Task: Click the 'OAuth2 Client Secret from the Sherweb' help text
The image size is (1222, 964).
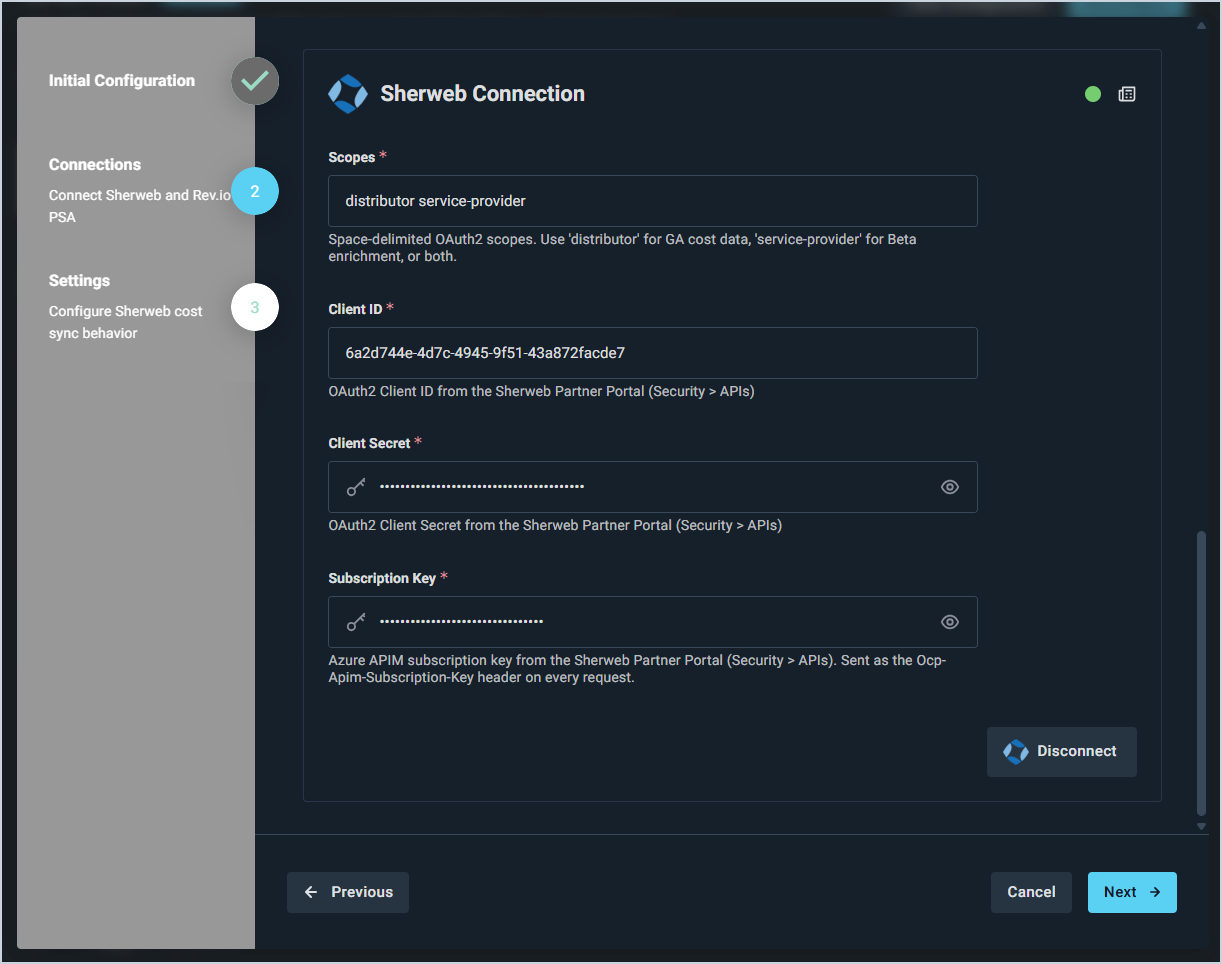Action: coord(555,525)
